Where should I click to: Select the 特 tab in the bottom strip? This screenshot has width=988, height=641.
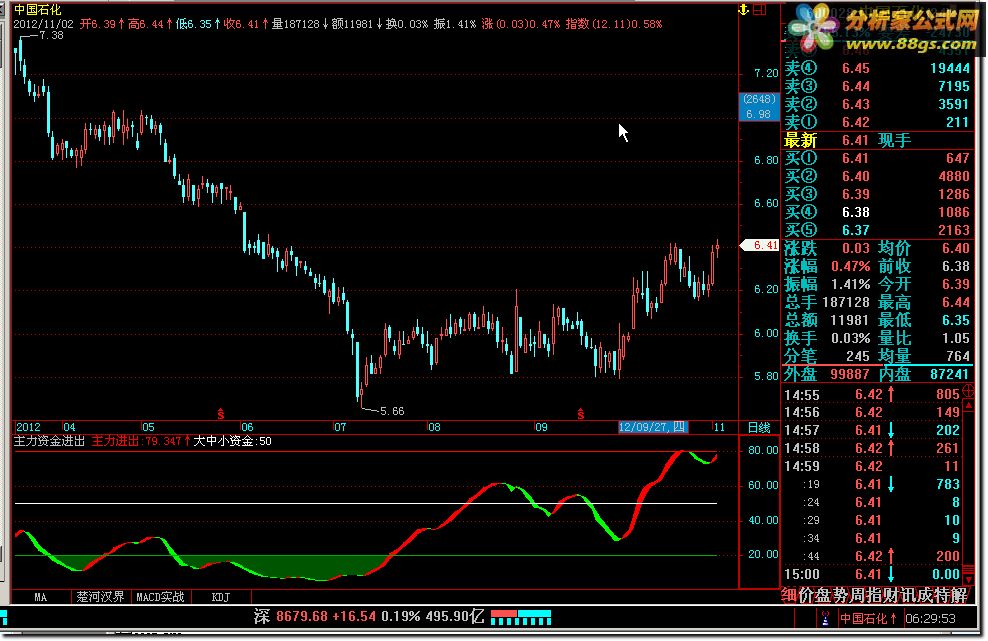click(x=942, y=595)
